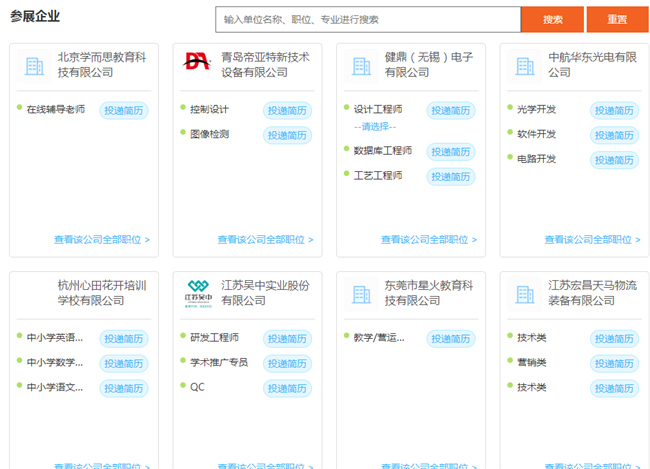This screenshot has width=650, height=469.
Task: Select the 工艺工程师 job title
Action: click(x=378, y=175)
